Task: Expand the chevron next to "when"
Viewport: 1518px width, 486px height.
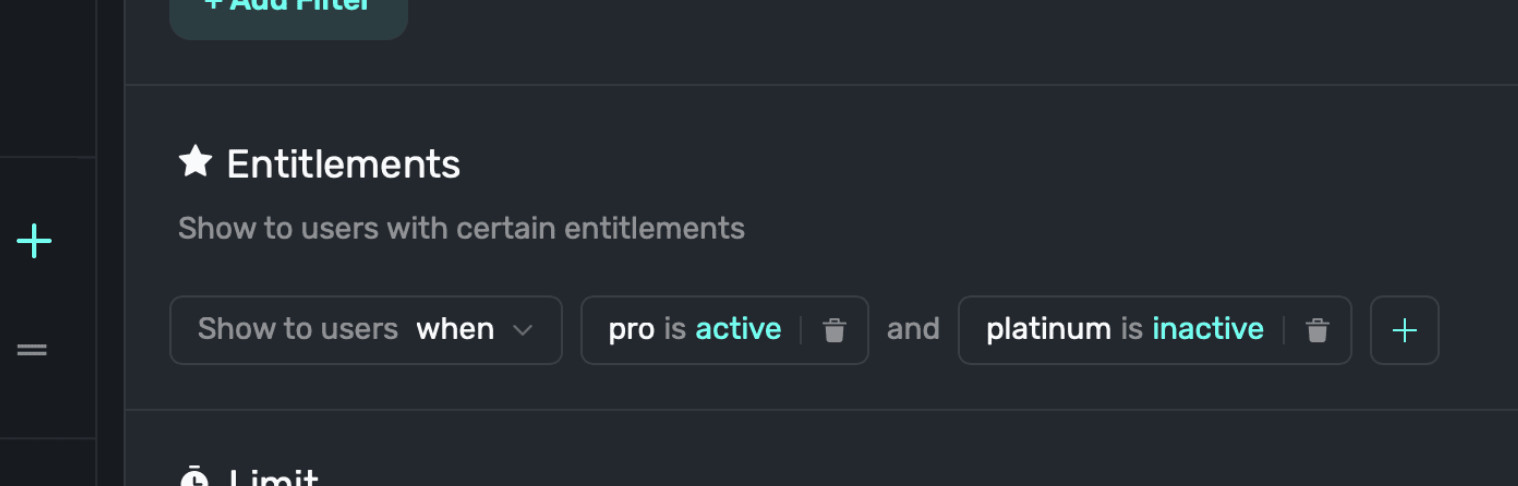Action: coord(522,330)
